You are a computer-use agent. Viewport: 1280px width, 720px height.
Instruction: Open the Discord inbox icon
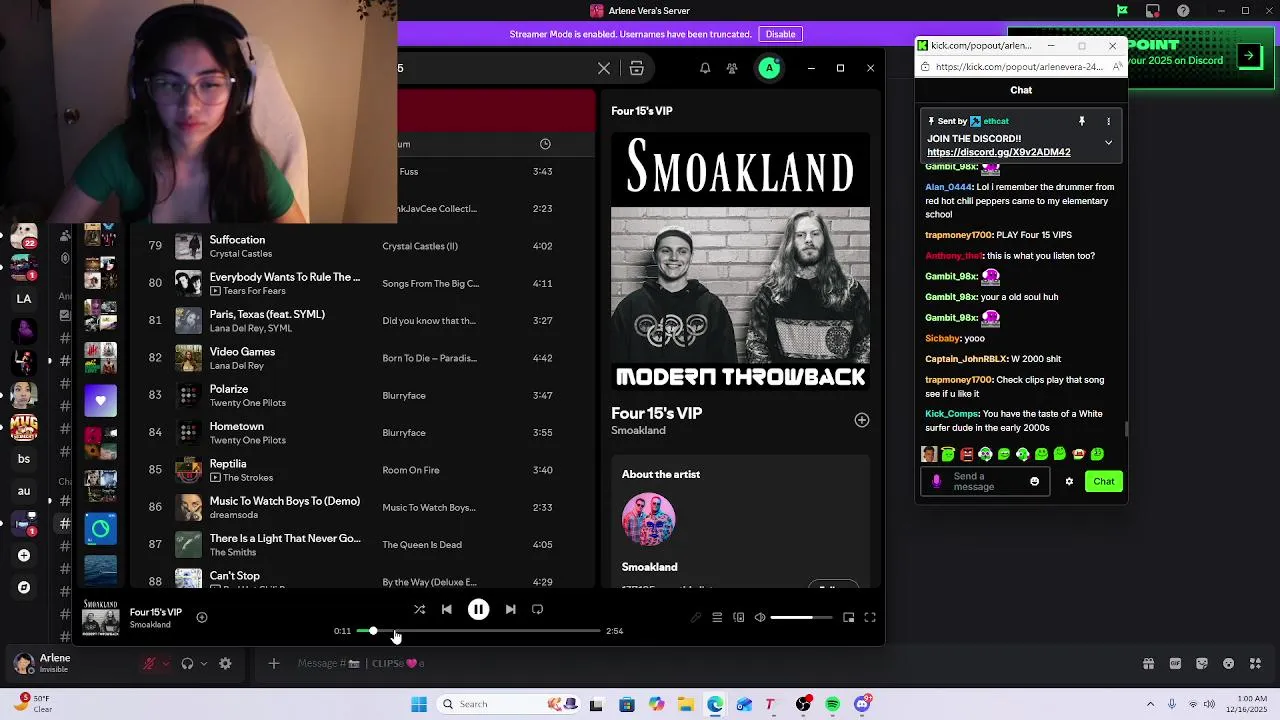(1153, 11)
